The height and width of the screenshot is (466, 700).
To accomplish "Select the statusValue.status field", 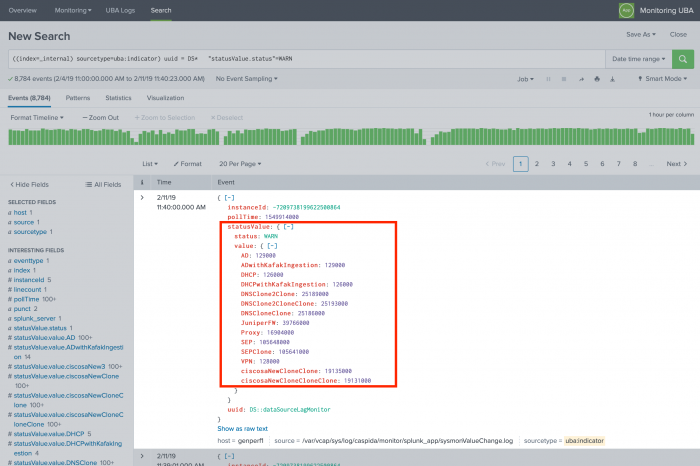I will coord(40,328).
